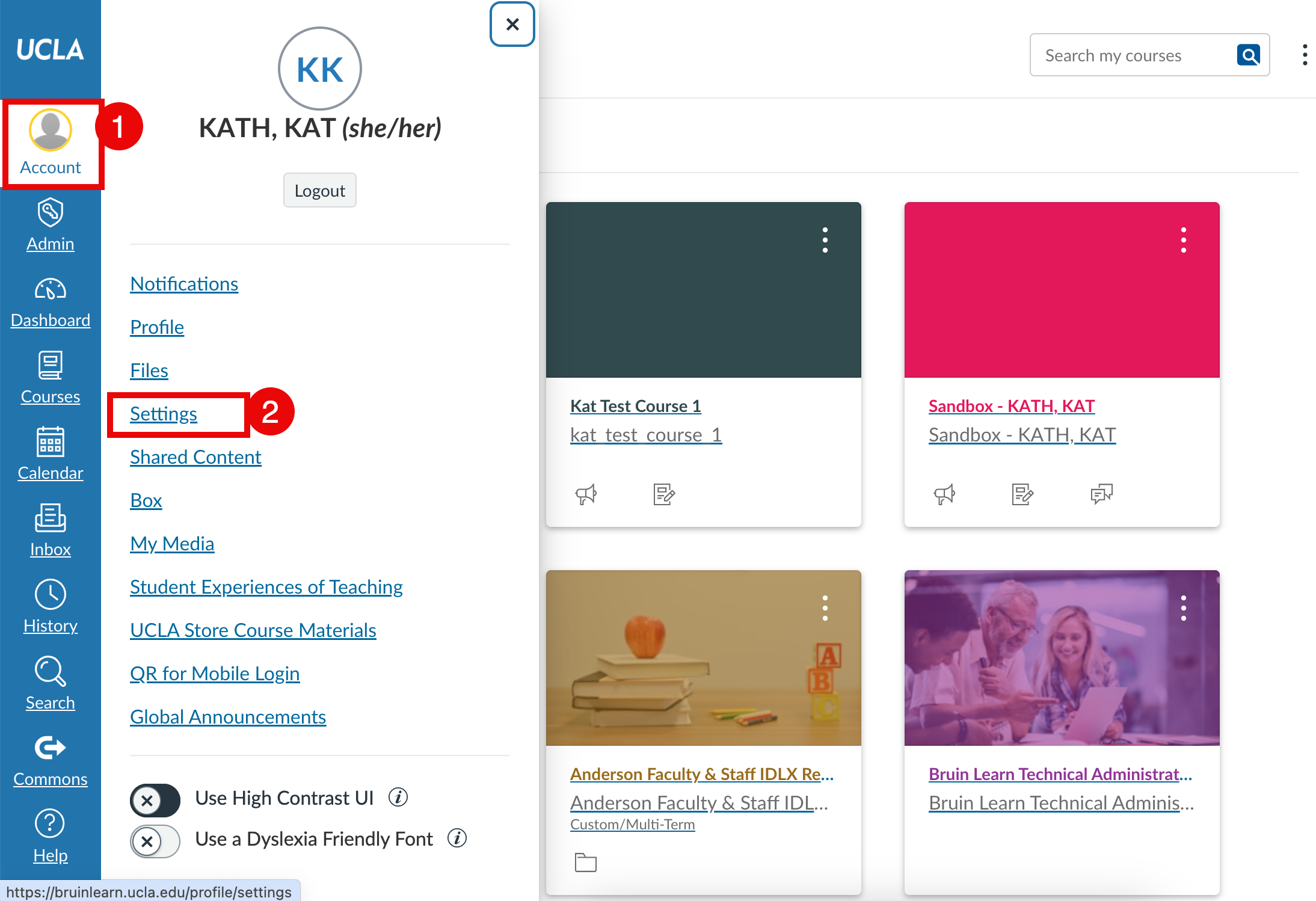Choose Profile from the account menu
1316x901 pixels.
click(157, 327)
